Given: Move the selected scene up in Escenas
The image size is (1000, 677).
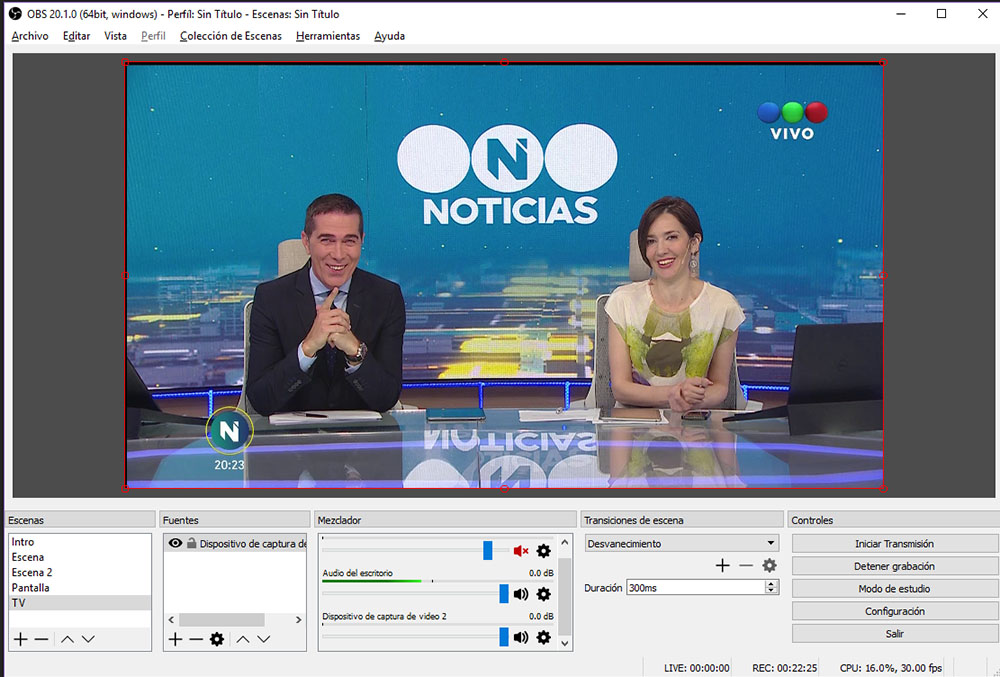Looking at the screenshot, I should [67, 639].
